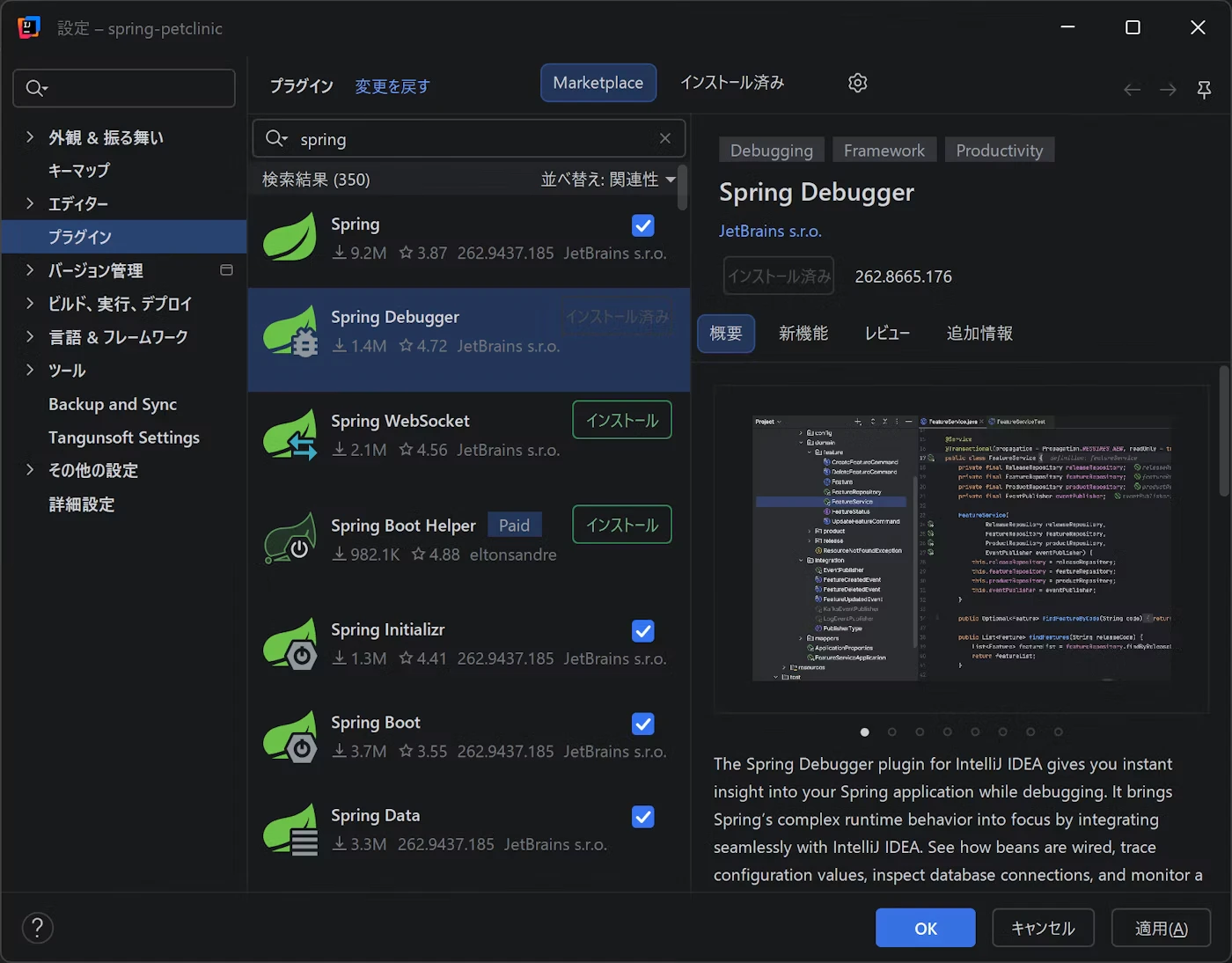The image size is (1232, 963).
Task: Expand the ツール settings node
Action: click(30, 371)
